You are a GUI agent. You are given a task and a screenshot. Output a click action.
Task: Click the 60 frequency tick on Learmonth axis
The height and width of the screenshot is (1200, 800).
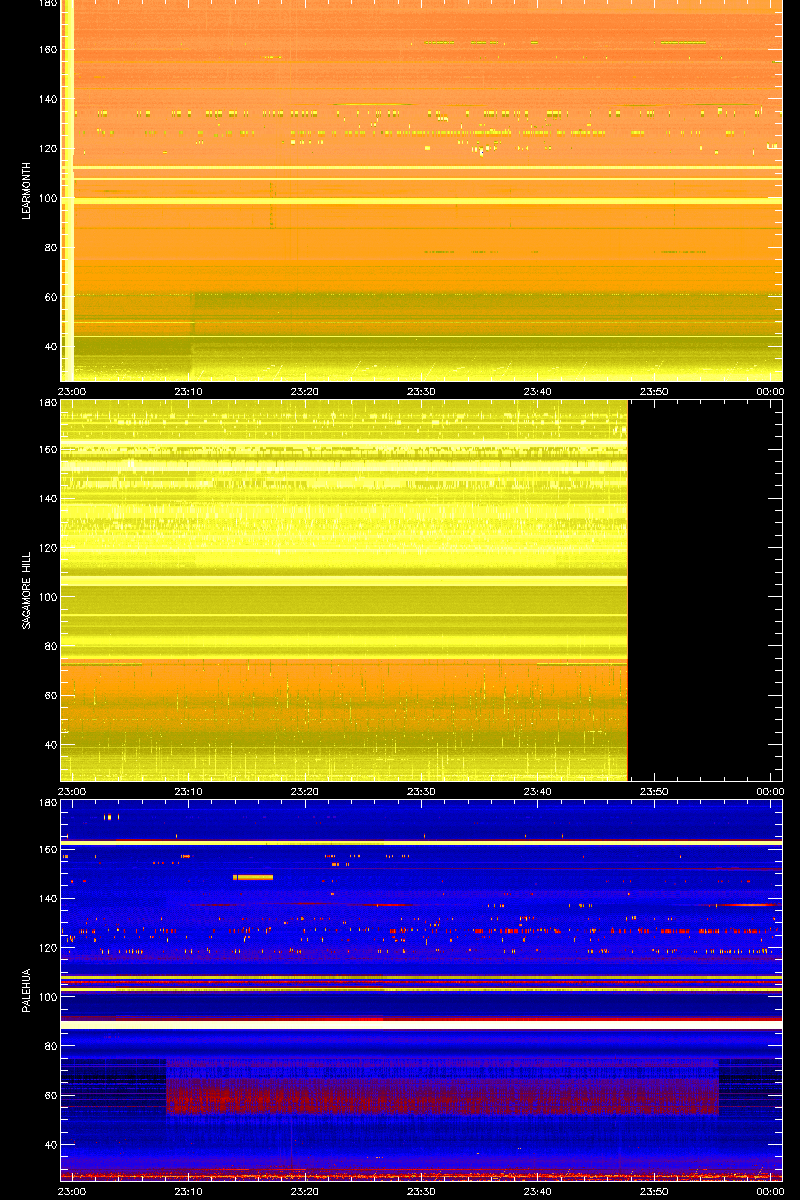pyautogui.click(x=51, y=297)
